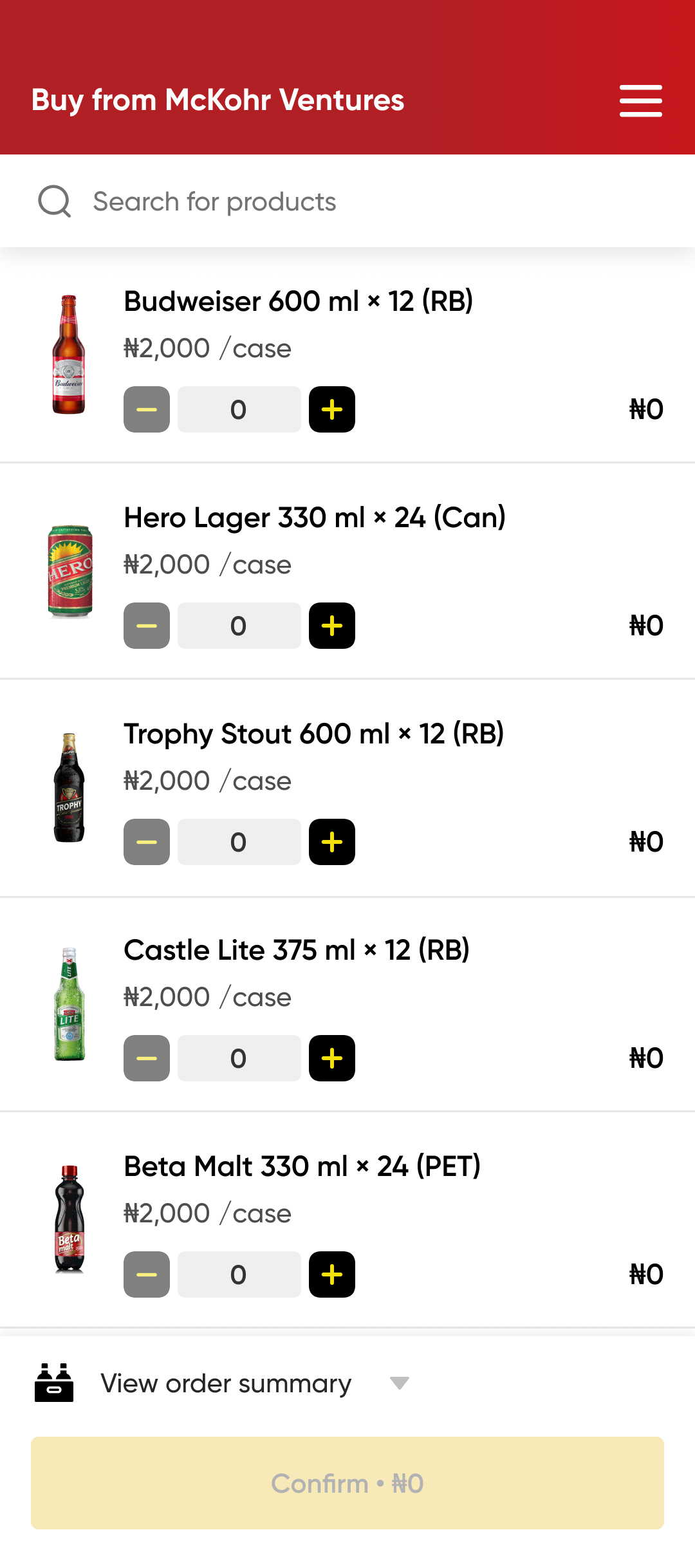Viewport: 695px width, 1568px height.
Task: Decrease Budweiser quantity with minus button
Action: [147, 409]
